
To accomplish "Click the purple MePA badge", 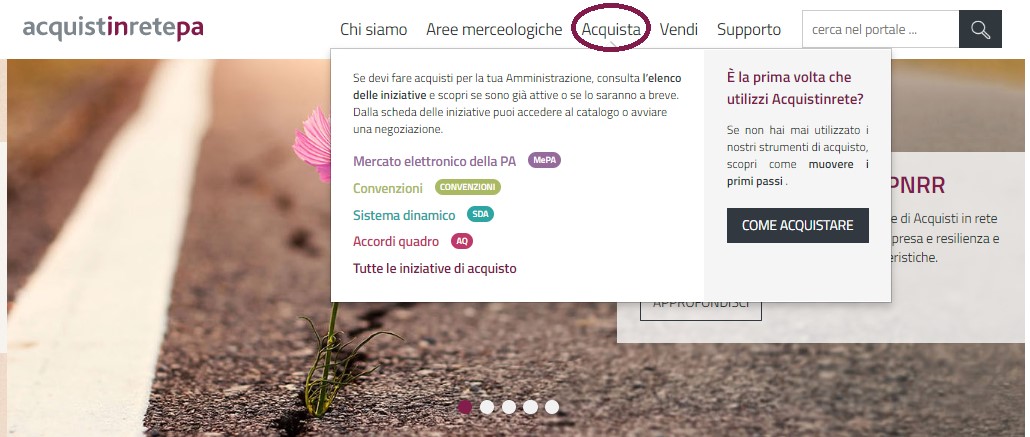I will click(x=545, y=160).
